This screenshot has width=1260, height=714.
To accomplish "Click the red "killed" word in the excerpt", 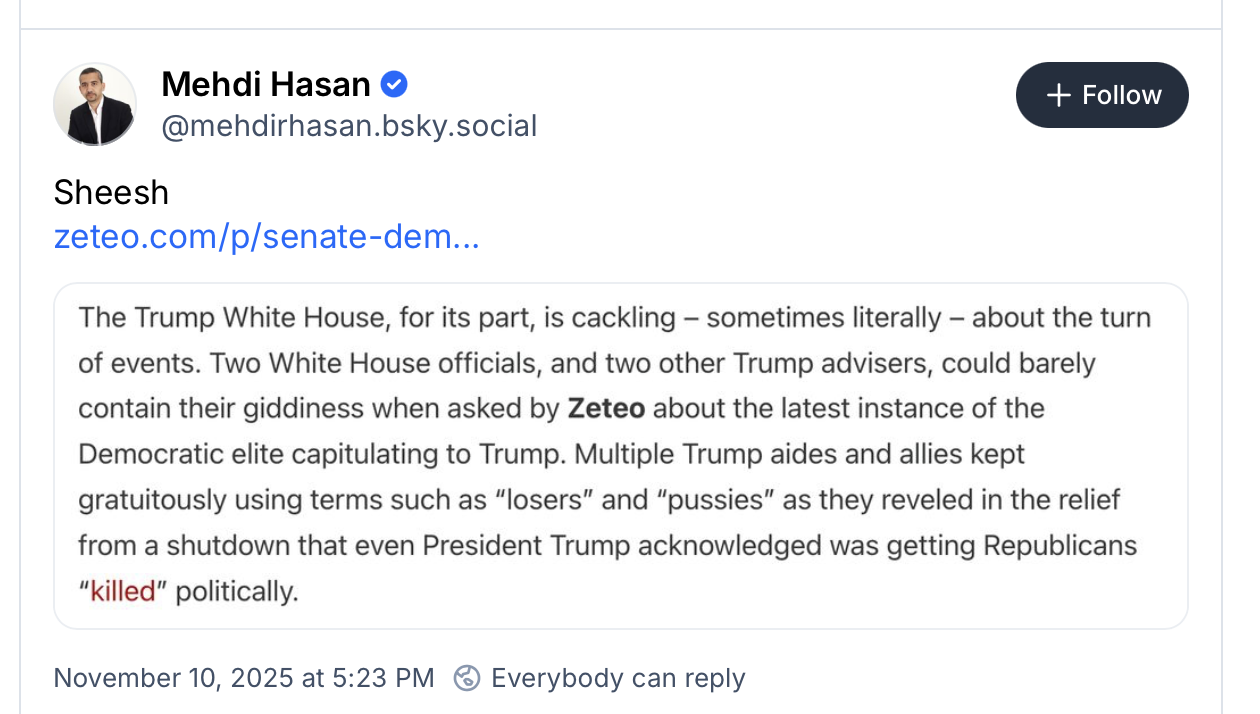I will coord(123,591).
